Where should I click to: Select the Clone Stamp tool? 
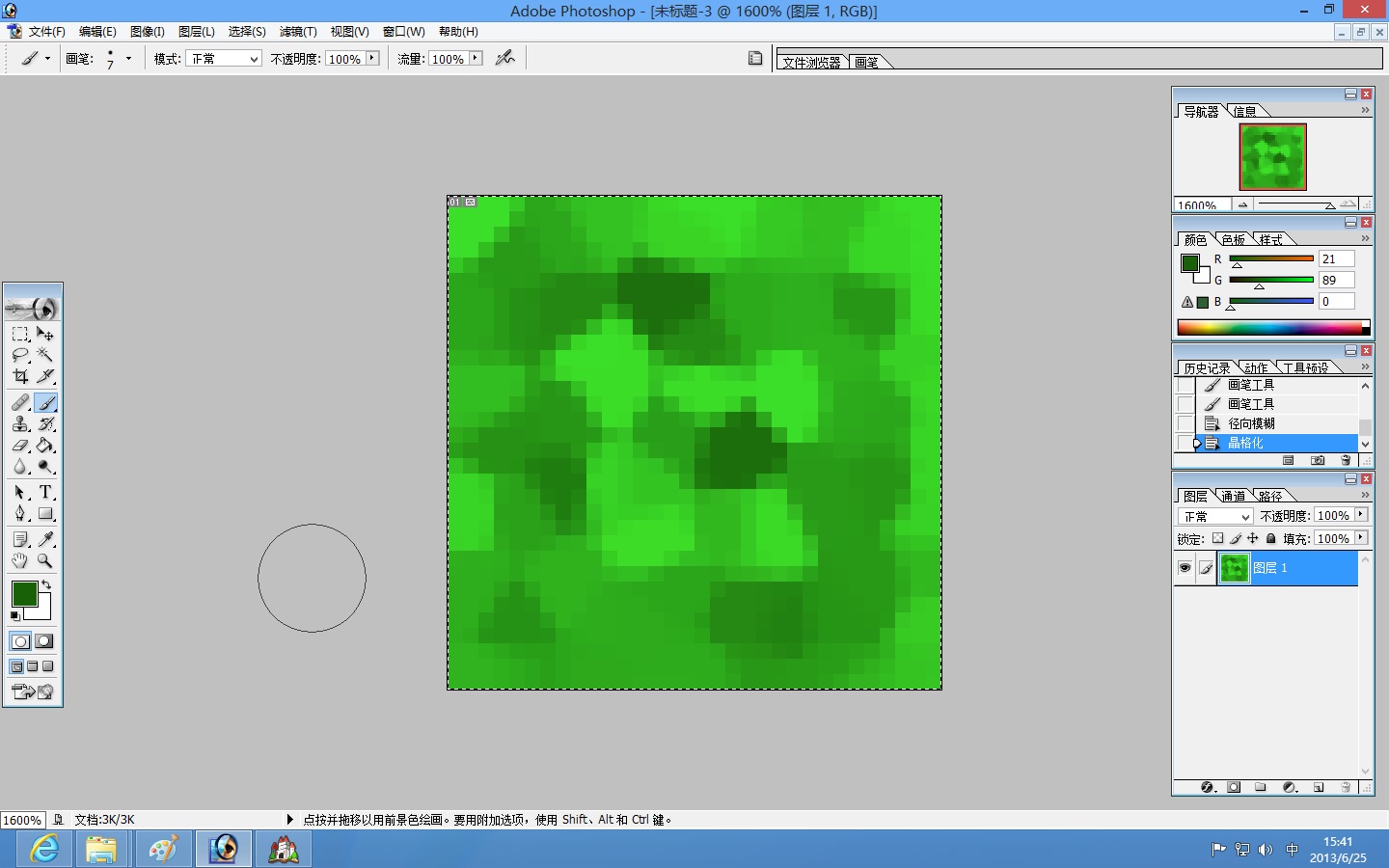[20, 423]
